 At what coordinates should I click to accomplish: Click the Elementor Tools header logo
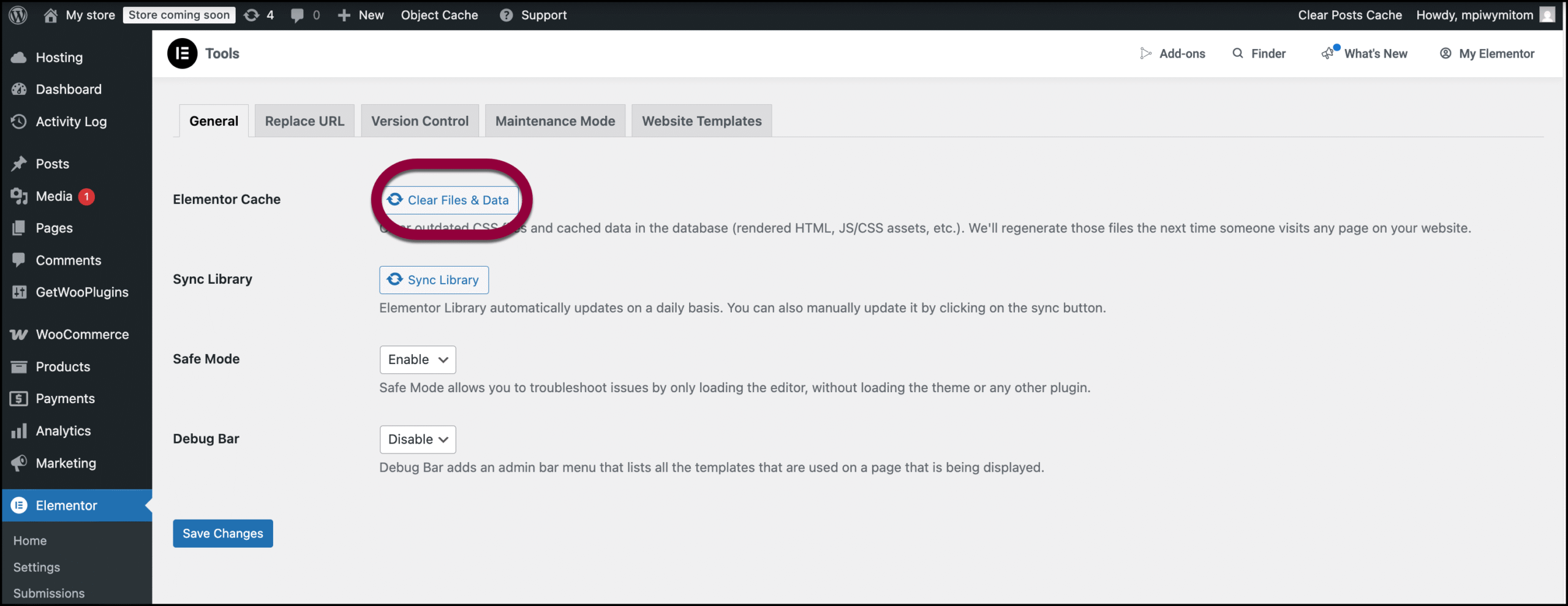[x=183, y=53]
